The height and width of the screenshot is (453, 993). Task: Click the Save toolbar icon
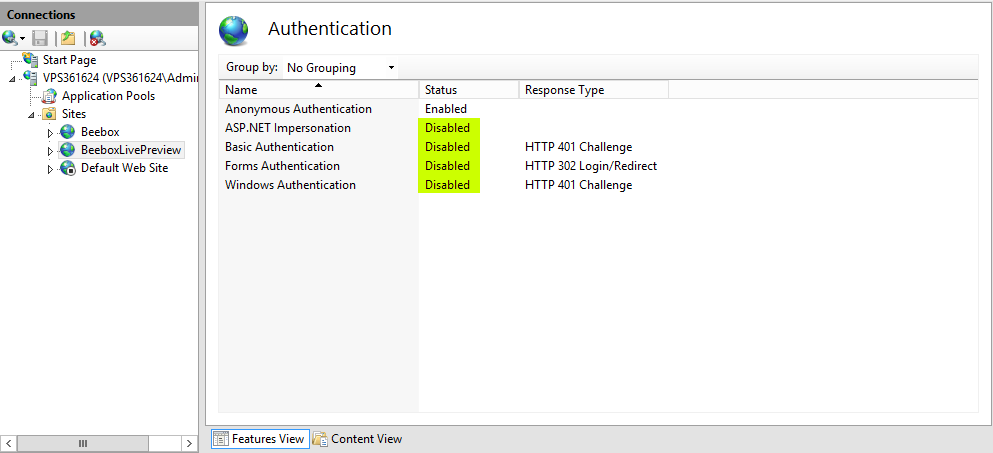coord(40,38)
